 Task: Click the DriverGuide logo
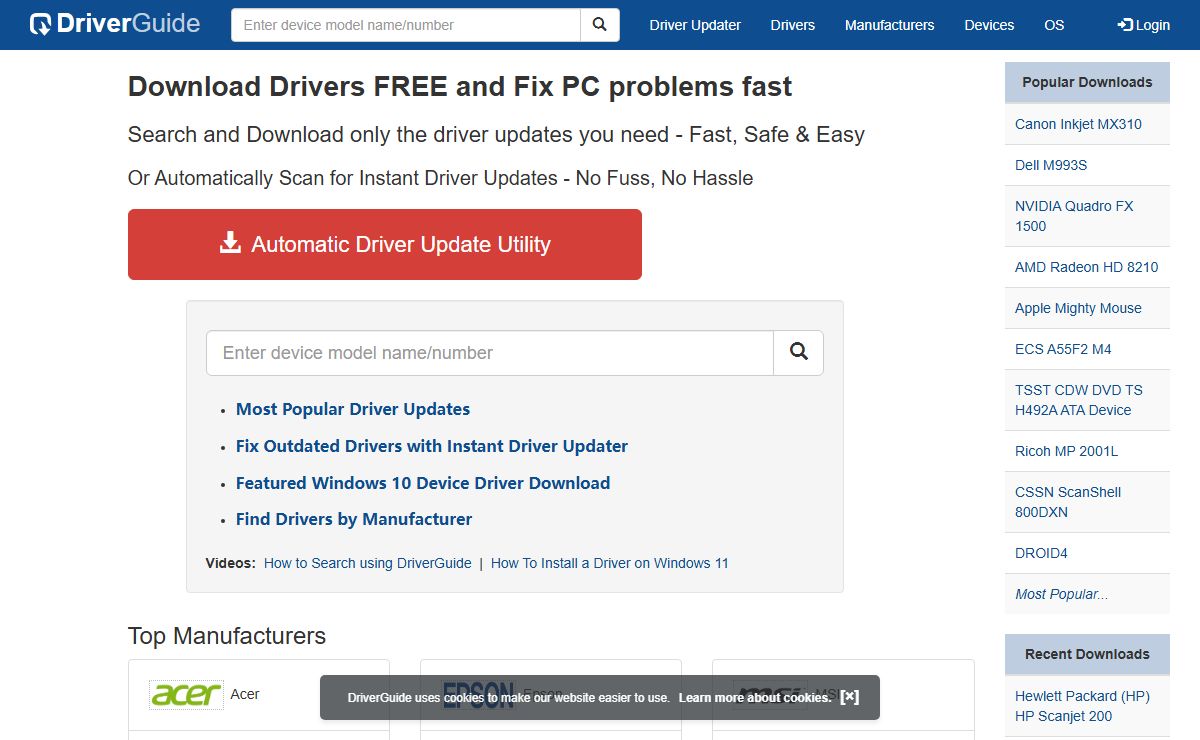[x=115, y=24]
